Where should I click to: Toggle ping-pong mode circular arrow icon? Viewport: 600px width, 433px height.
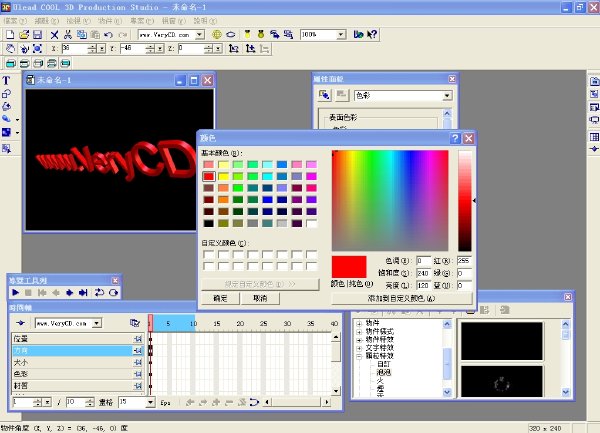pos(113,293)
